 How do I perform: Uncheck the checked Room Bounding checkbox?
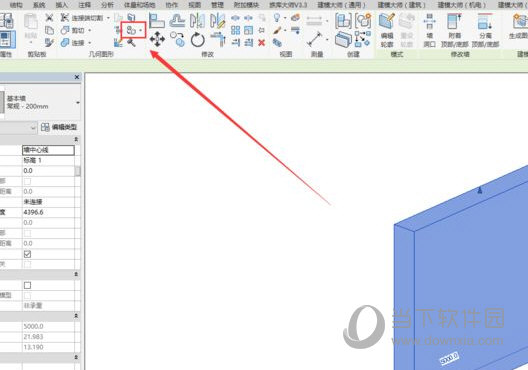pos(27,254)
